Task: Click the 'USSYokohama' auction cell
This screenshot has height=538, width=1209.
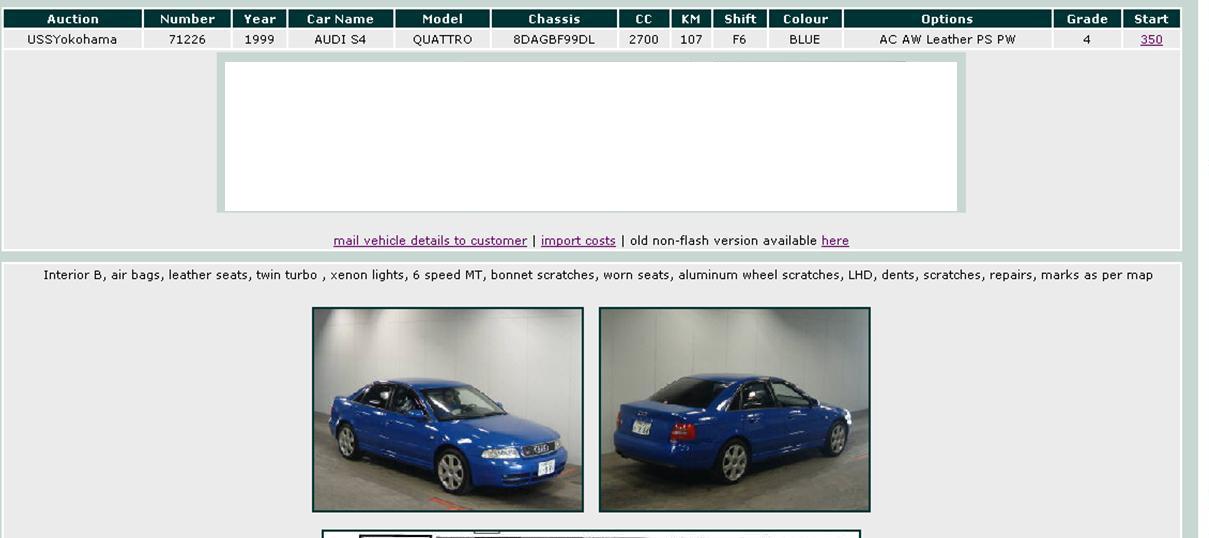Action: point(72,40)
